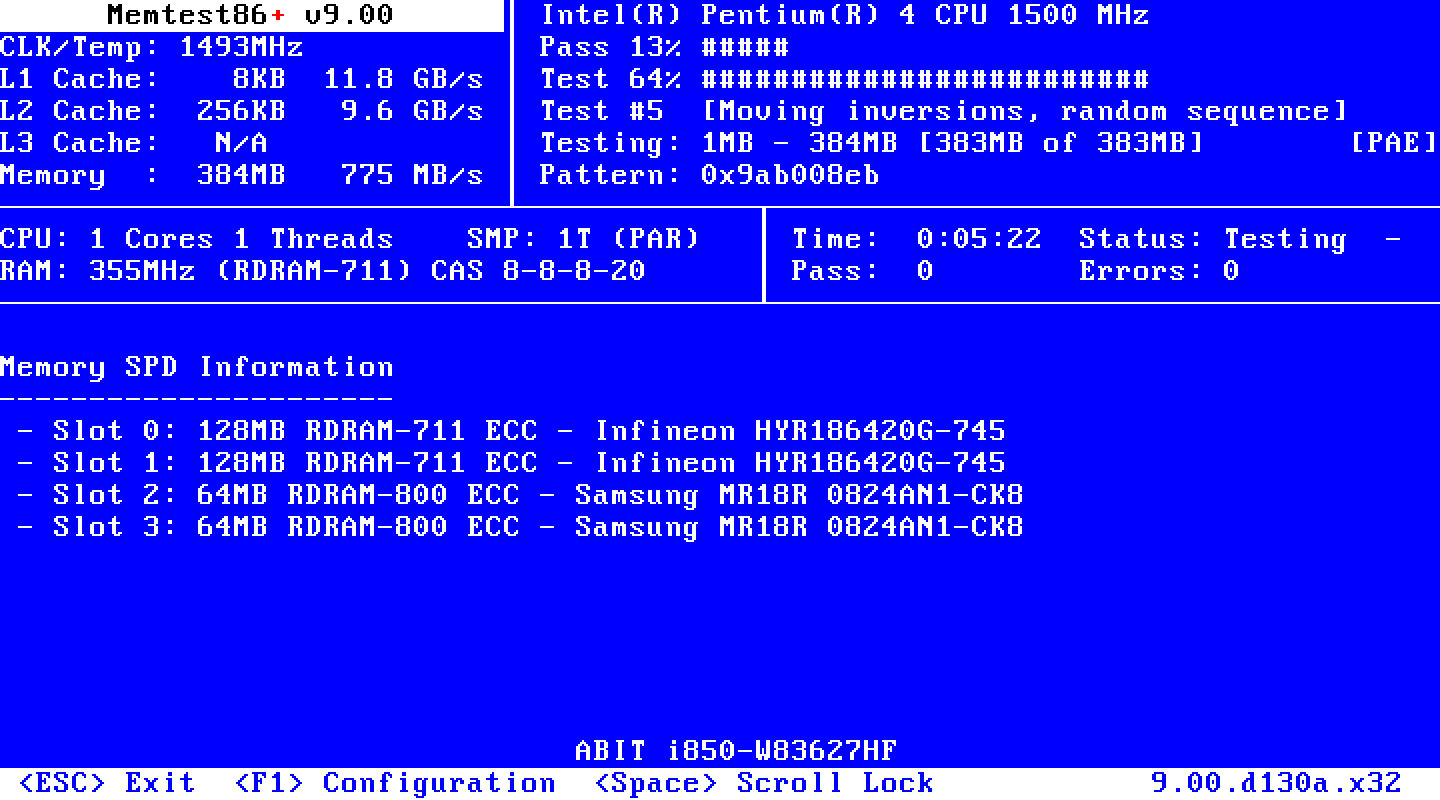Click the RAM 355MHz CAS 8-8-8-20 line
This screenshot has width=1440, height=800.
323,271
